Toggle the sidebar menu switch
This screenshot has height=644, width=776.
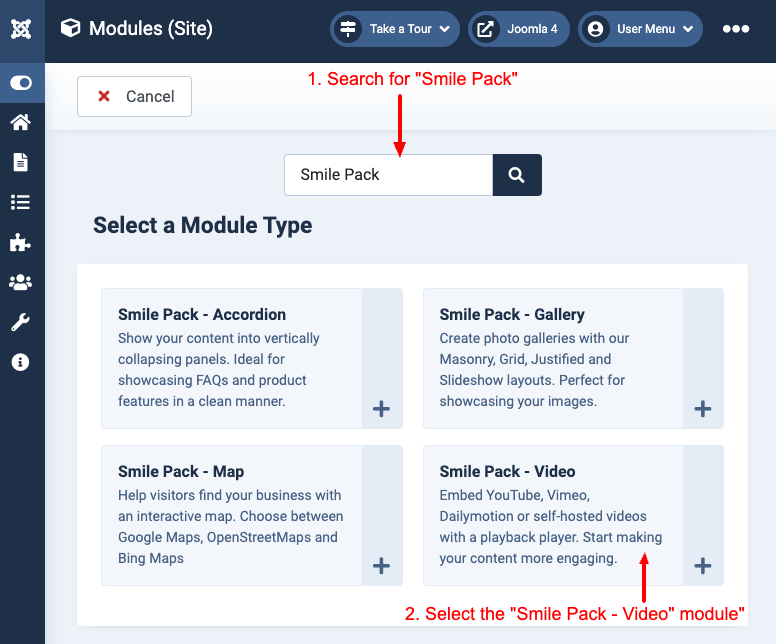21,83
